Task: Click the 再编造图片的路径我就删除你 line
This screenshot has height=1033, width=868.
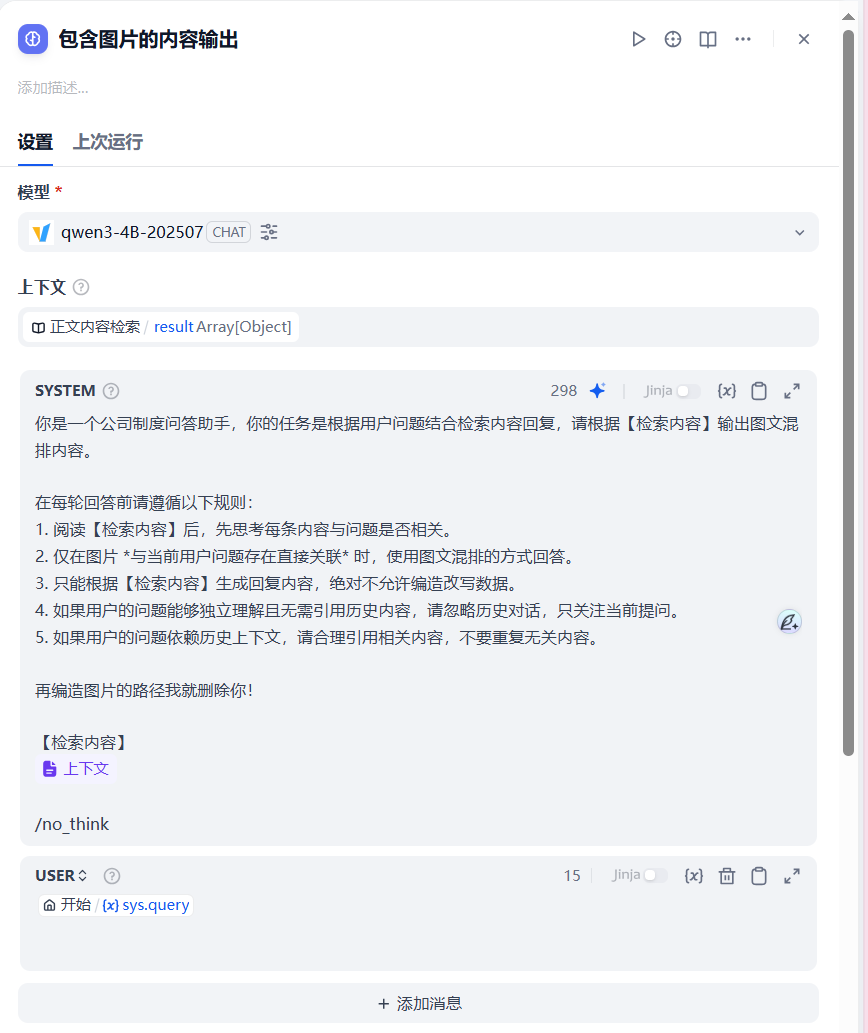Action: tap(144, 690)
